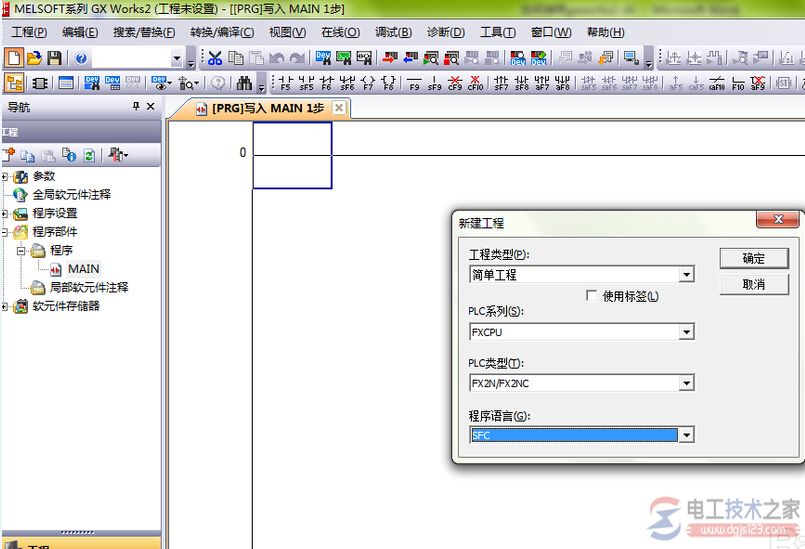Insert a rising pulse contact with the sF7 icon
This screenshot has width=805, height=549.
[501, 83]
